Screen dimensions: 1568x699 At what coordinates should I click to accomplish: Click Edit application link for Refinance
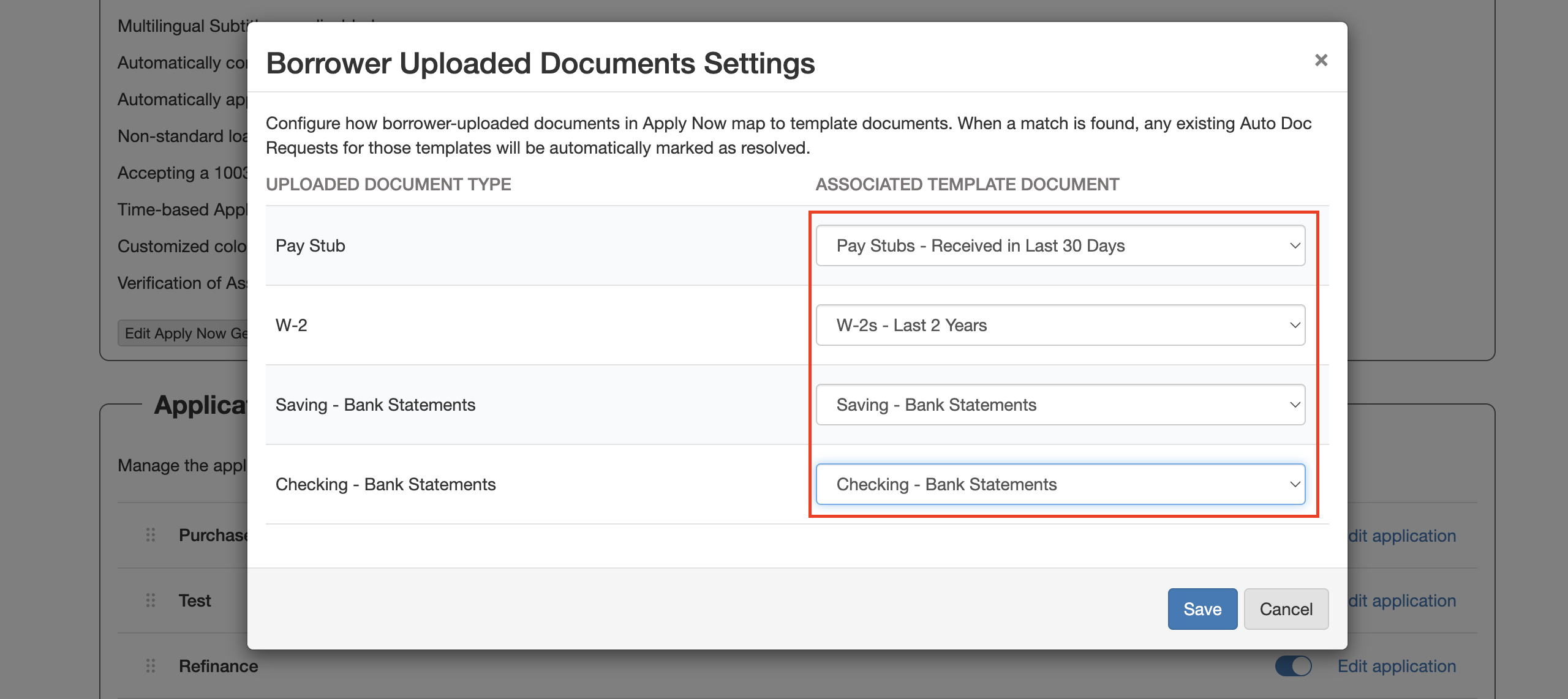click(1396, 666)
